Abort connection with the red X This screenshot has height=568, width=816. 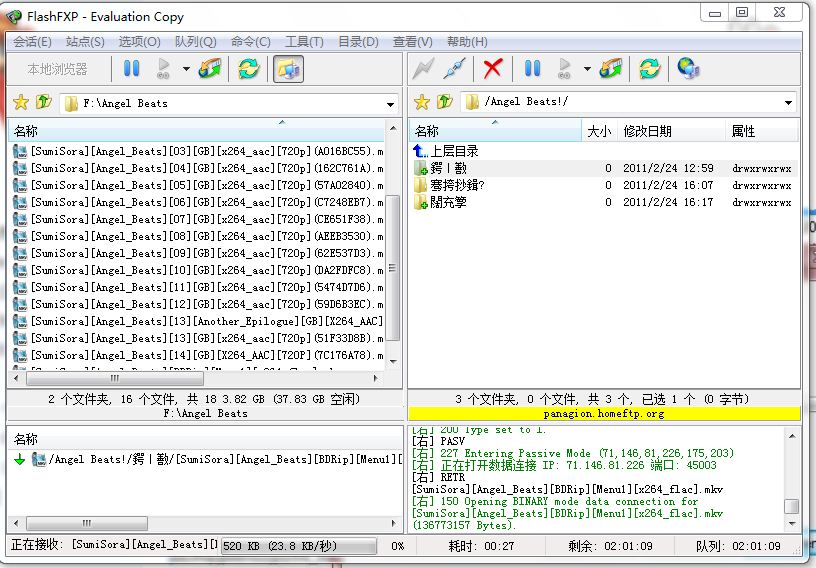click(492, 68)
